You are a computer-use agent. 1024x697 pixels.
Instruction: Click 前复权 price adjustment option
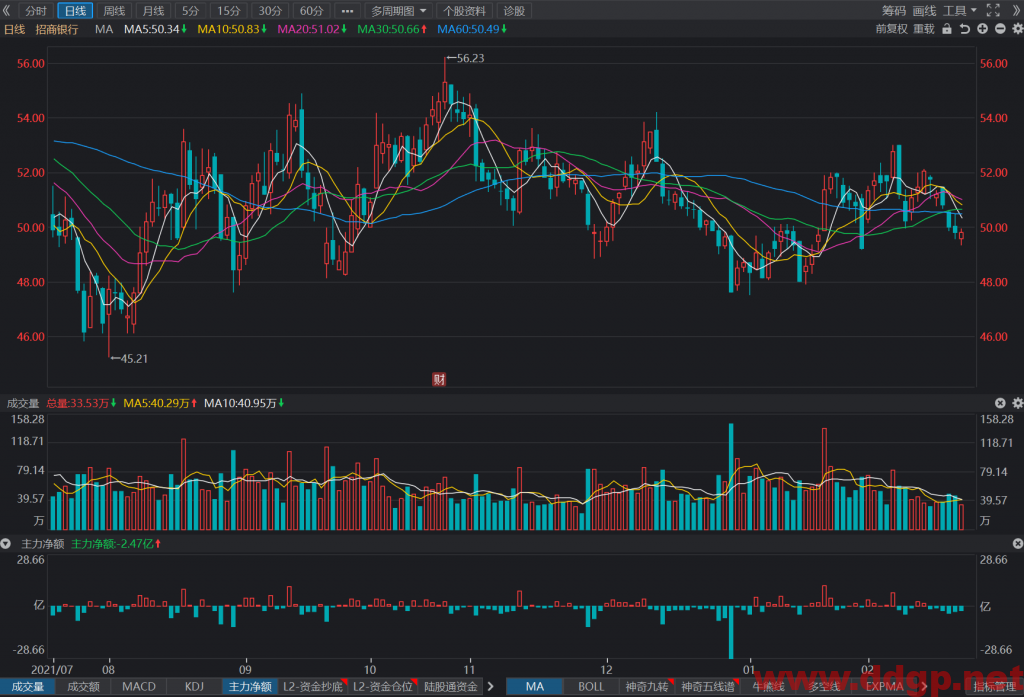[891, 29]
